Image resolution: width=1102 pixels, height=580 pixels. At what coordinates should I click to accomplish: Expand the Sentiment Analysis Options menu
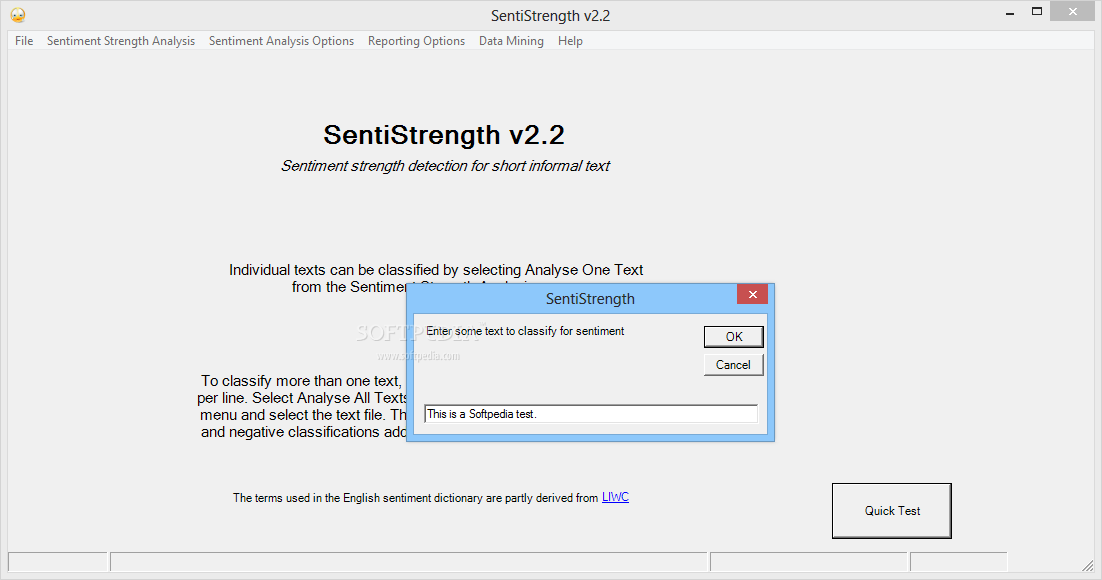(281, 41)
